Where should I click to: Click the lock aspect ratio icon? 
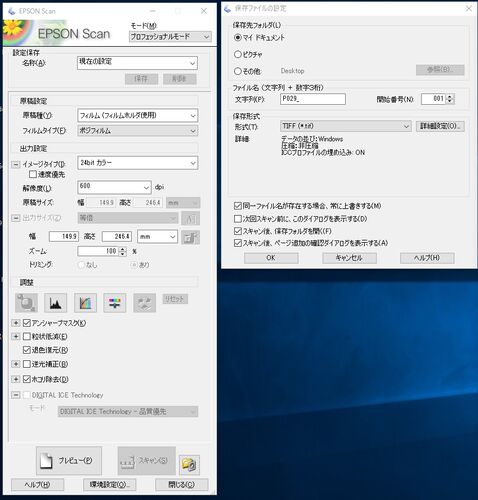(x=190, y=237)
